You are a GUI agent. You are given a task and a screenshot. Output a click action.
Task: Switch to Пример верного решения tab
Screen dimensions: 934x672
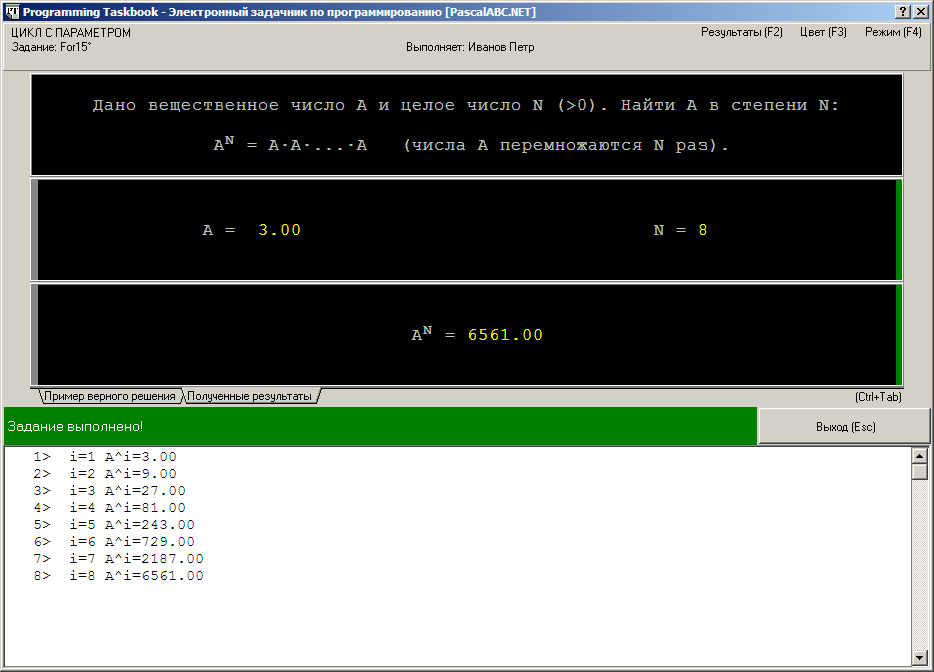pos(110,396)
